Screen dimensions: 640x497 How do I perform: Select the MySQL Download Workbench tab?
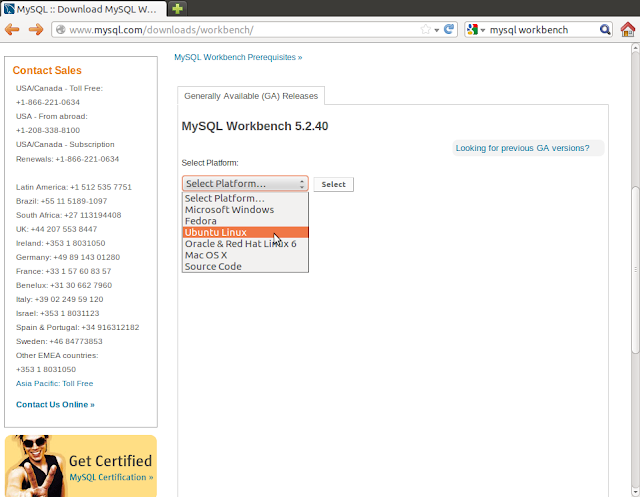click(x=84, y=9)
